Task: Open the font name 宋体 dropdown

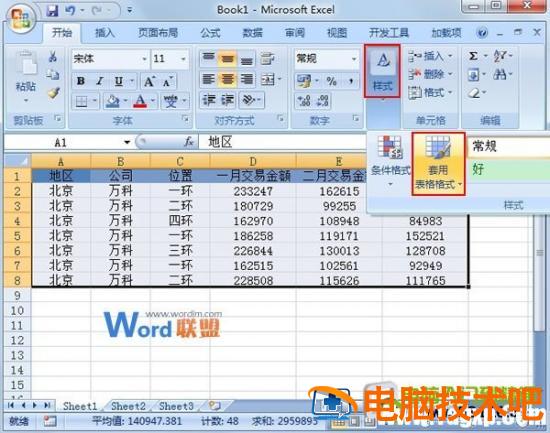Action: (144, 59)
